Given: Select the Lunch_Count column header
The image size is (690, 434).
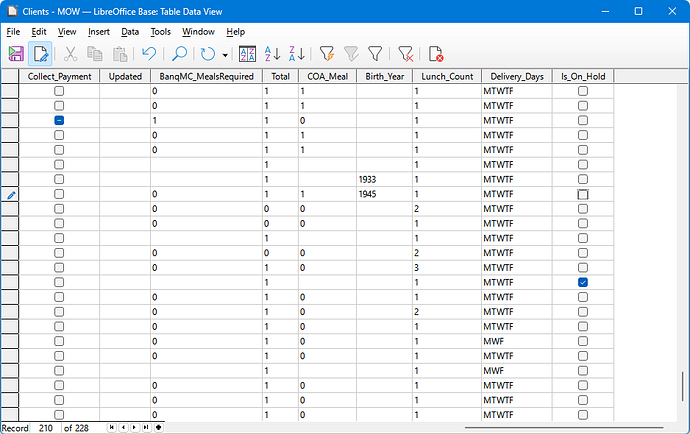Looking at the screenshot, I should click(x=447, y=77).
